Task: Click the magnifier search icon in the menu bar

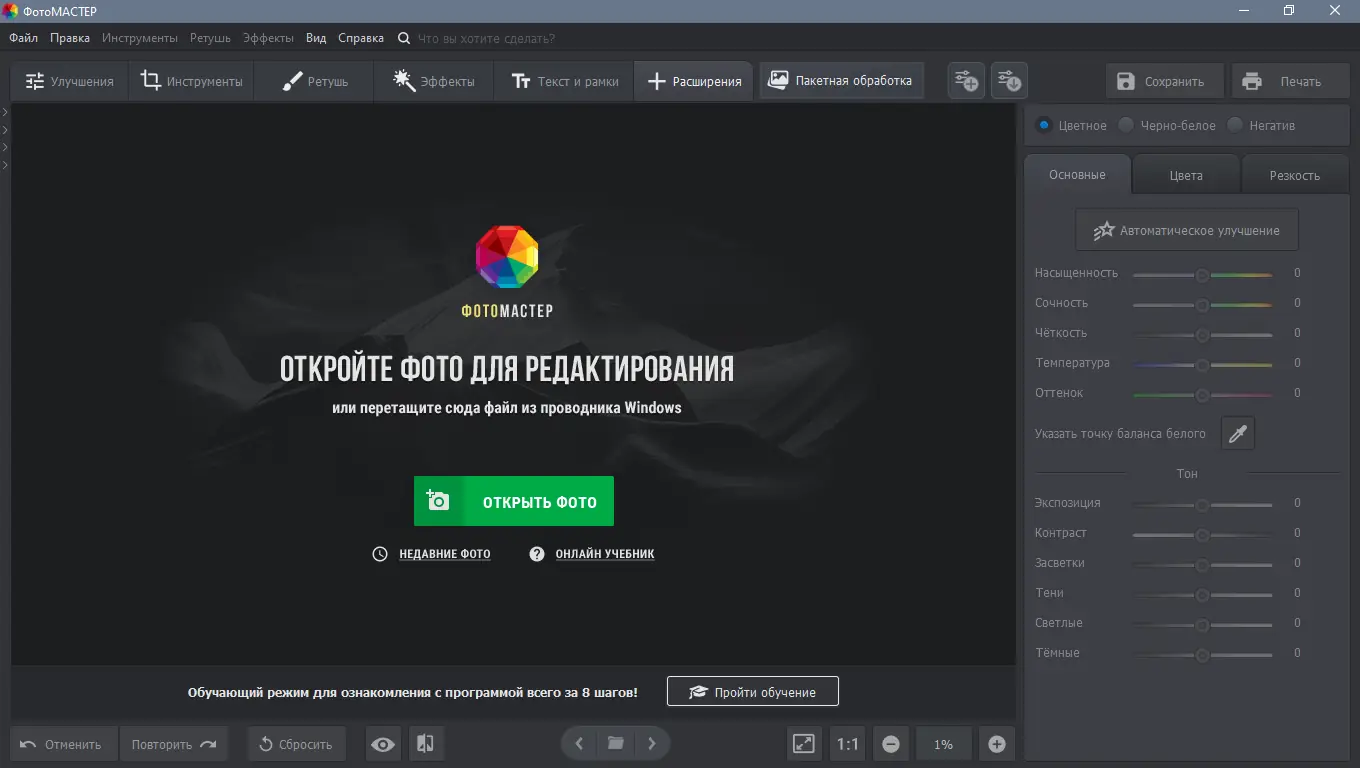Action: [404, 38]
